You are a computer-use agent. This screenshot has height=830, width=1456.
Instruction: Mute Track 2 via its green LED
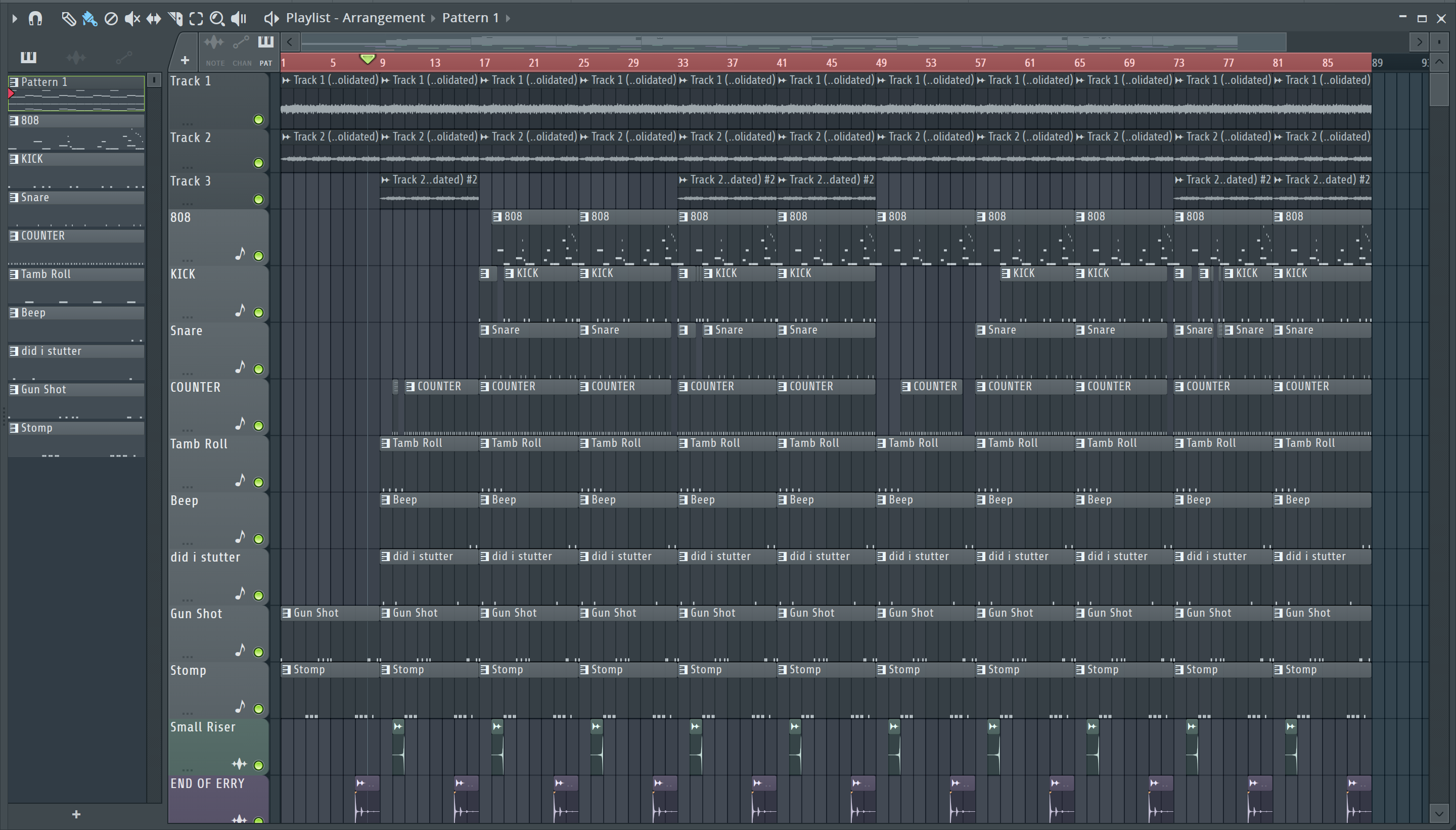click(258, 163)
